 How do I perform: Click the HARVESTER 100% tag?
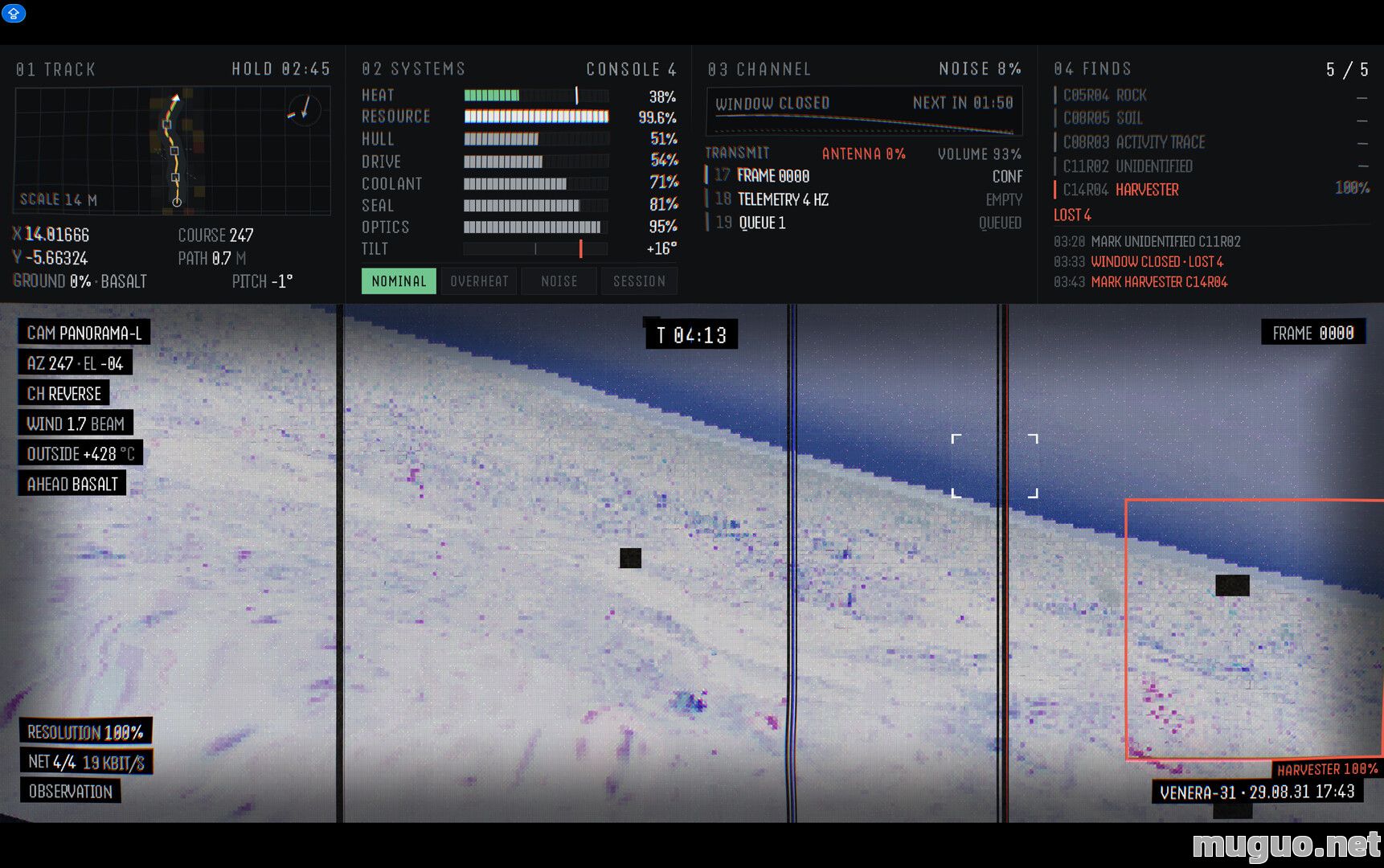pyautogui.click(x=1327, y=769)
